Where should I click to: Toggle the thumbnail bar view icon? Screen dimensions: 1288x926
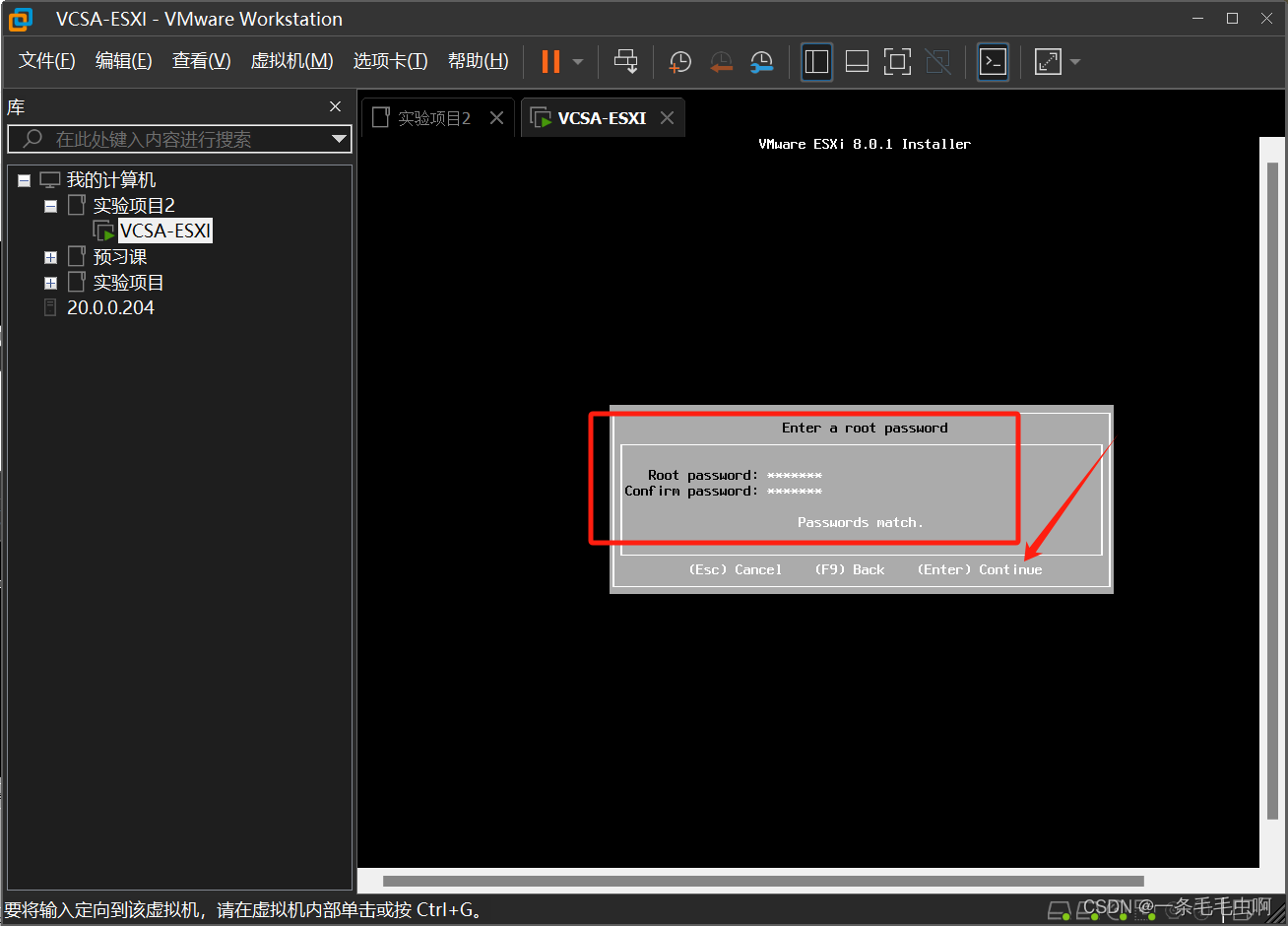click(857, 62)
